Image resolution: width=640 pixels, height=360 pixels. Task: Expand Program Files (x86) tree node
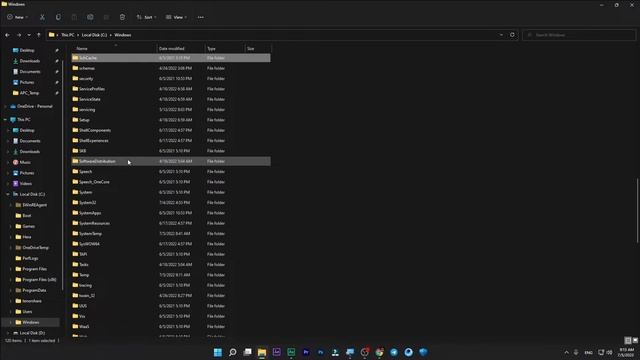pyautogui.click(x=11, y=280)
